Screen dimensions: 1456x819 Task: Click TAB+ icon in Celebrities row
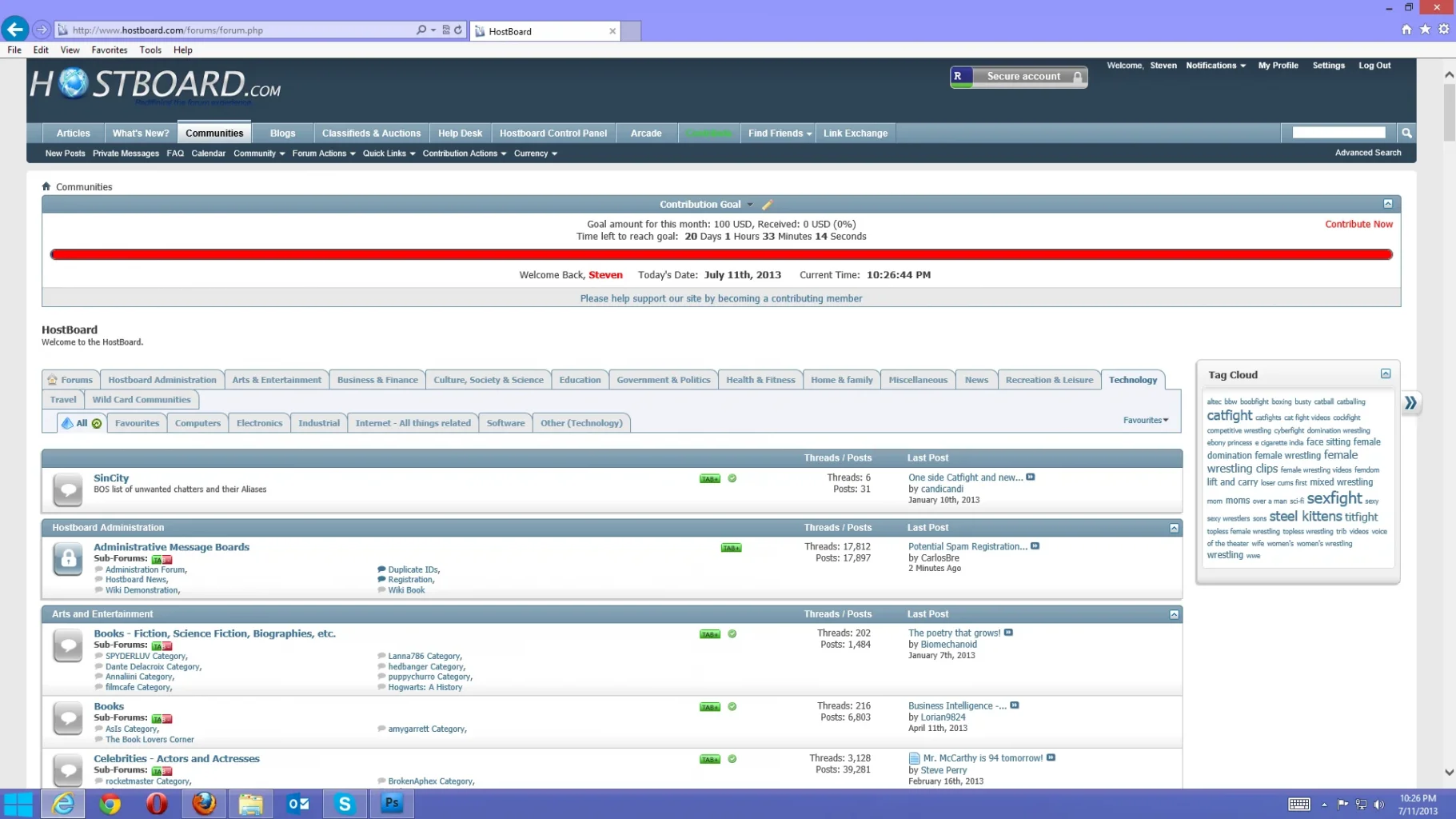(710, 759)
